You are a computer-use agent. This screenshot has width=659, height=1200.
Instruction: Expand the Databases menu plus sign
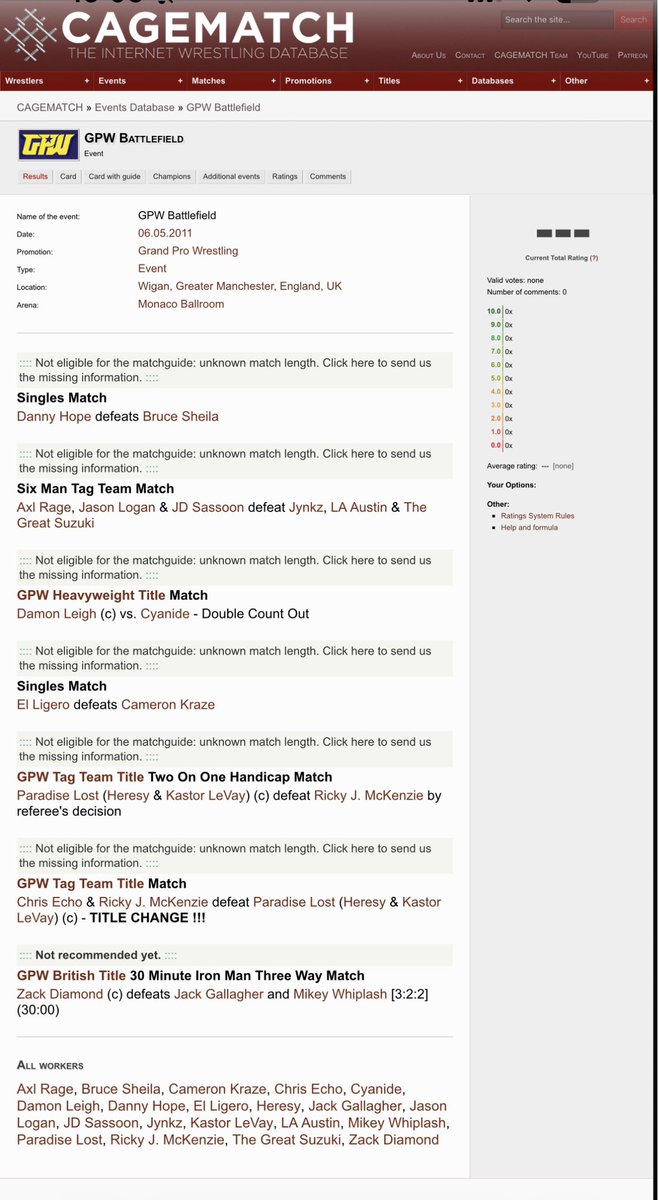pyautogui.click(x=555, y=81)
